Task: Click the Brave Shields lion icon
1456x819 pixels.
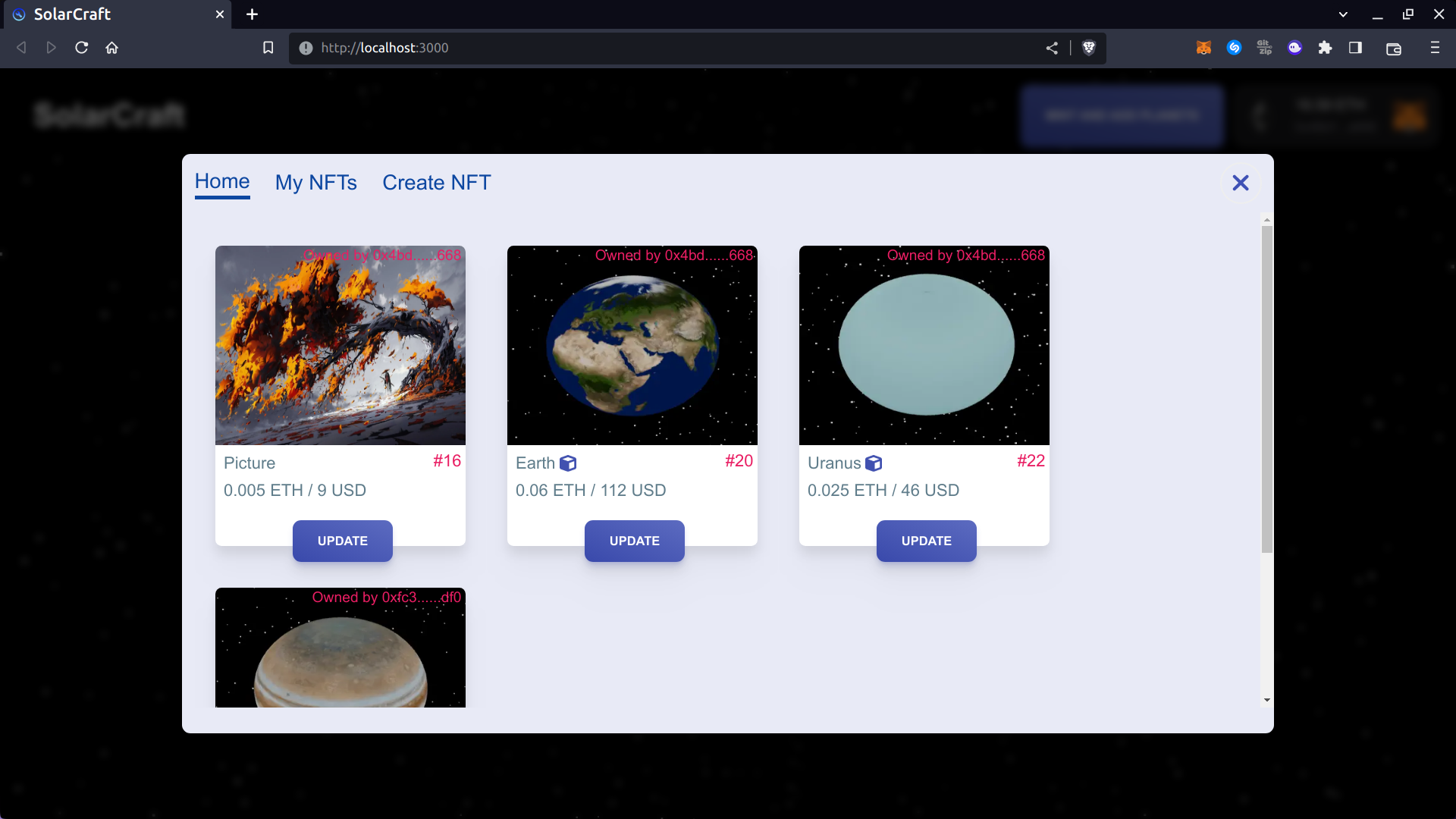Action: click(x=1089, y=48)
